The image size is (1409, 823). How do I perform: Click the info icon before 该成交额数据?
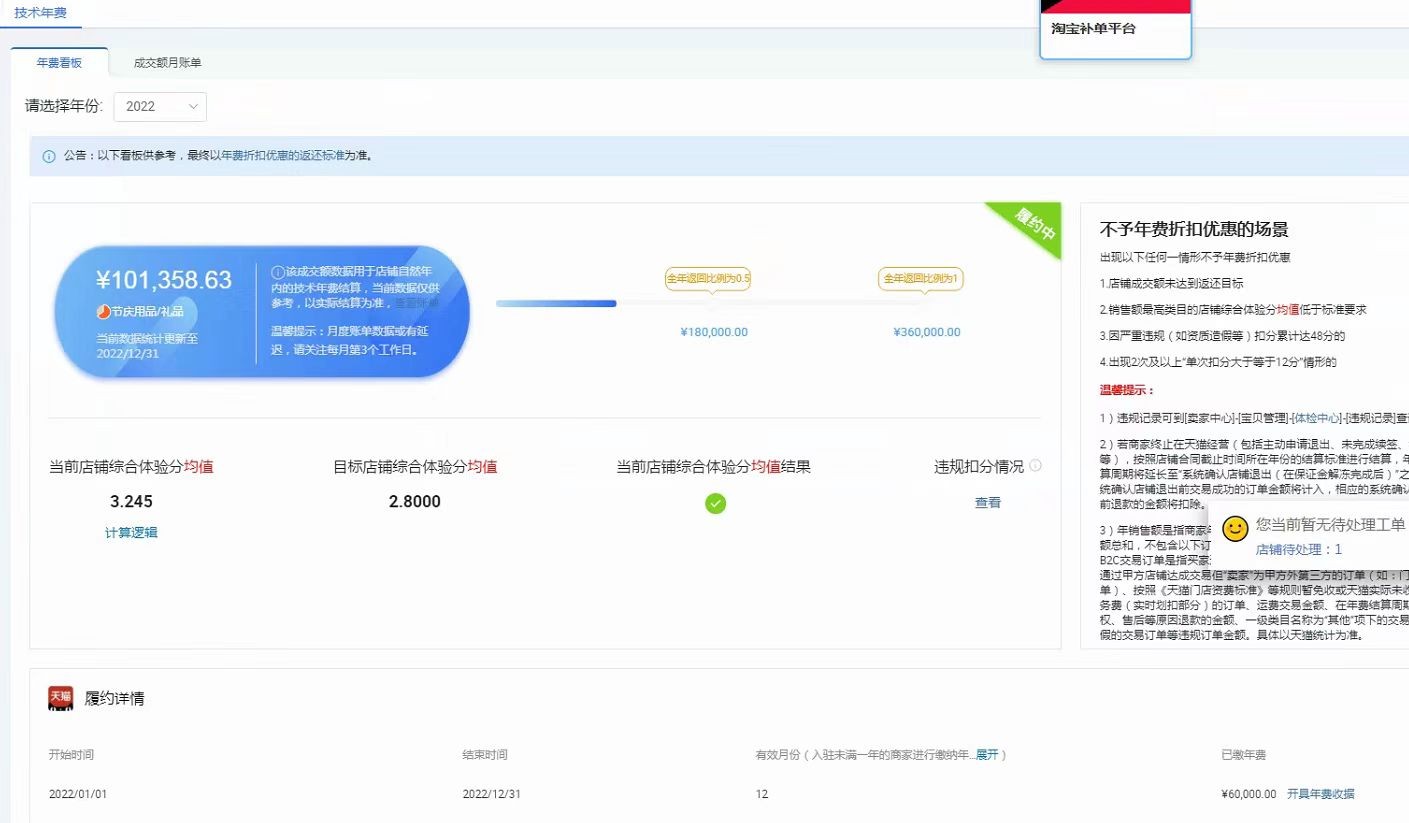[278, 272]
